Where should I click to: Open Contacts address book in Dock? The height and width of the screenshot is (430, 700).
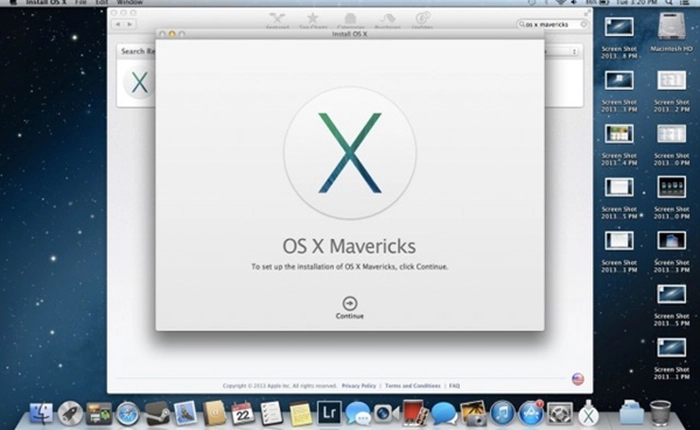click(x=214, y=413)
